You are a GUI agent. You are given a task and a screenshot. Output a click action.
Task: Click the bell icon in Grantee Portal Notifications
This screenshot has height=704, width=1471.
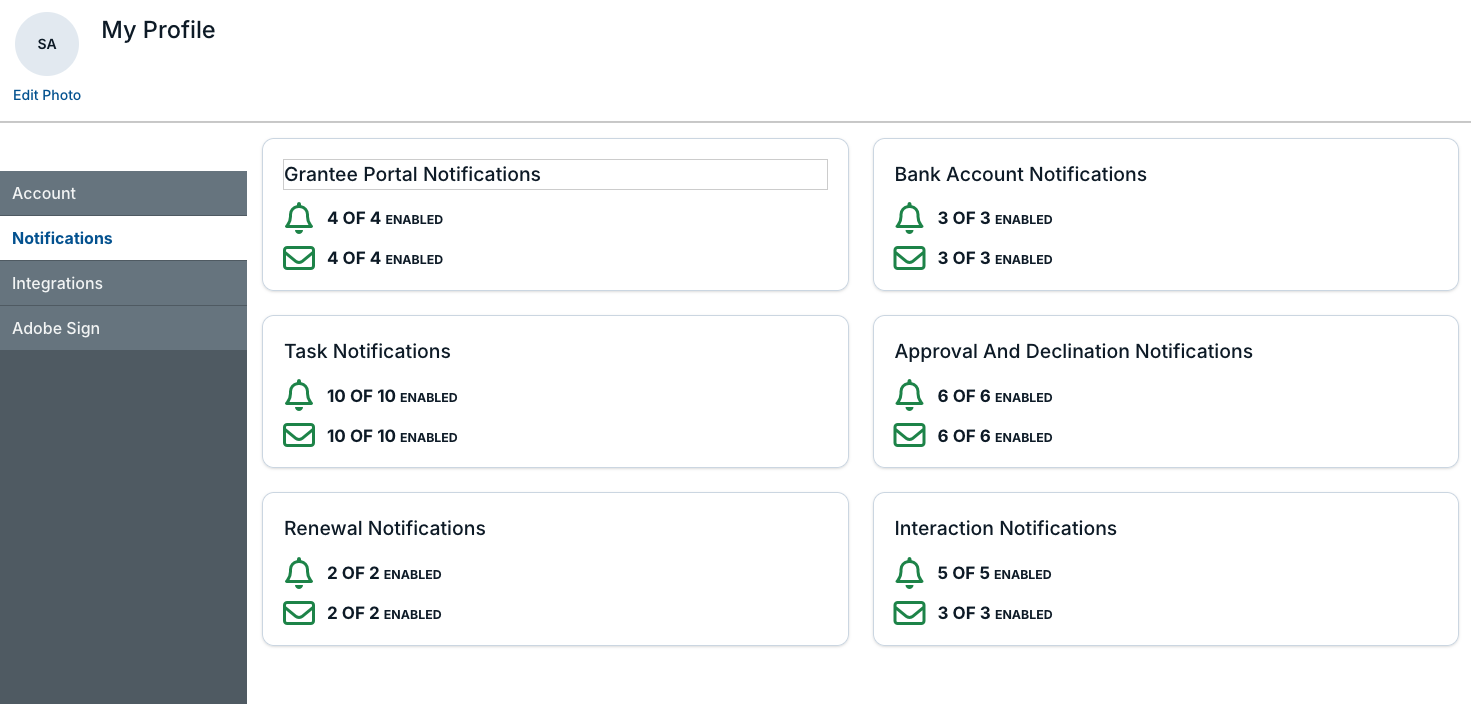pos(299,218)
